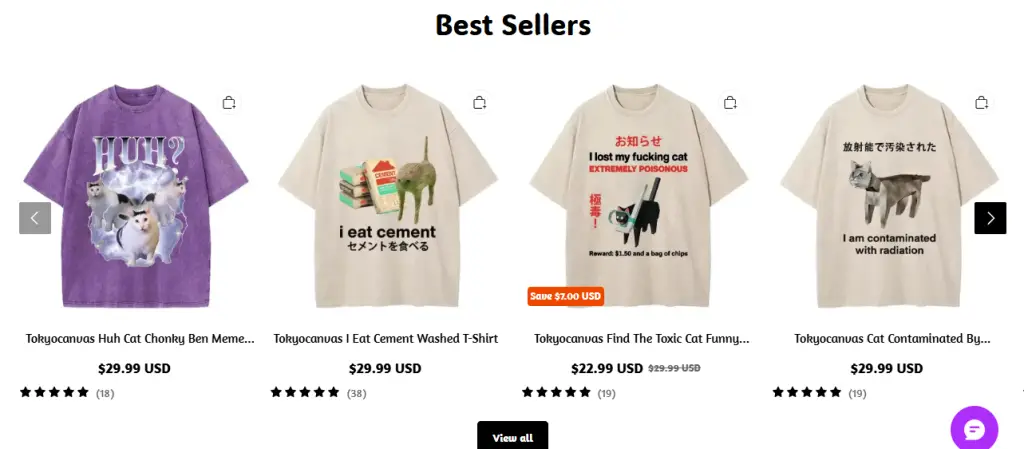Open Tokyocanvas Find The Toxic Cat Funny link
Viewport: 1024px width, 449px height.
click(641, 339)
